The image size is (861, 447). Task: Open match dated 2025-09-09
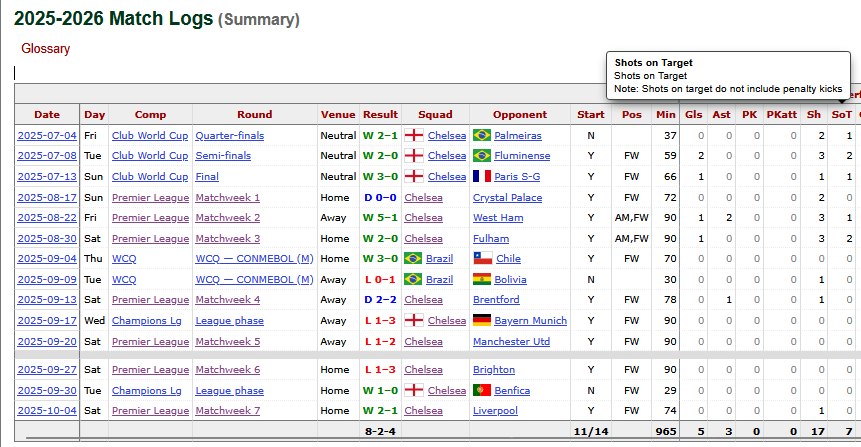(x=47, y=280)
